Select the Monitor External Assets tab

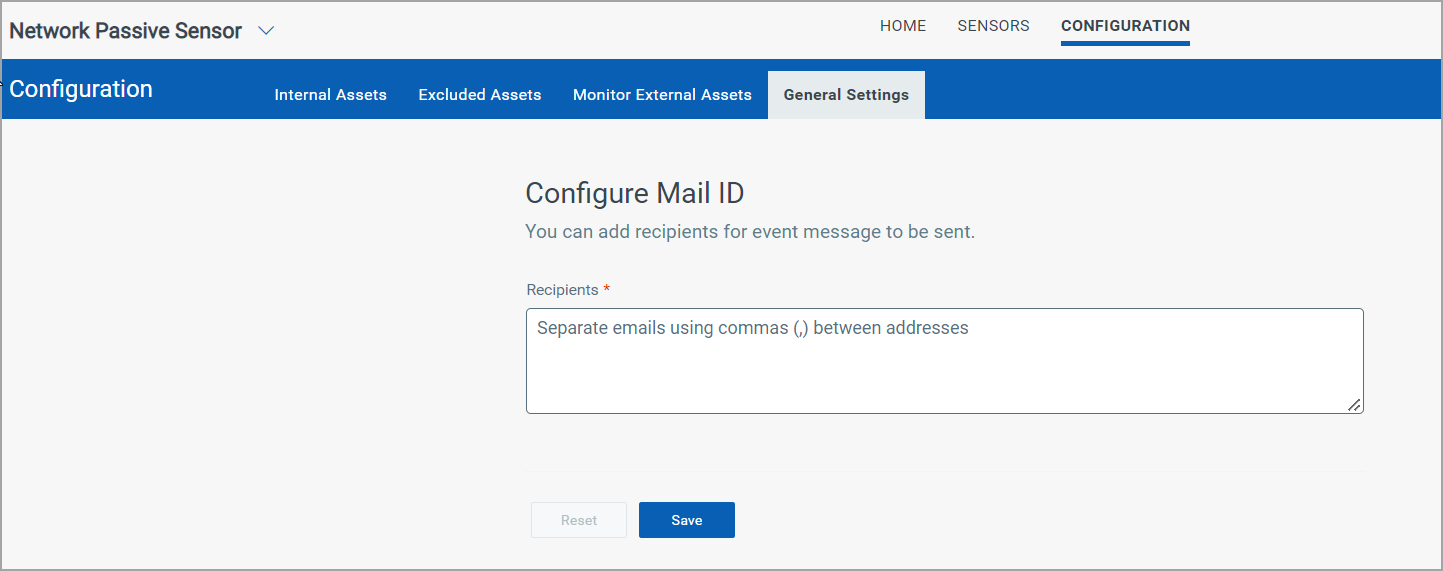coord(662,95)
